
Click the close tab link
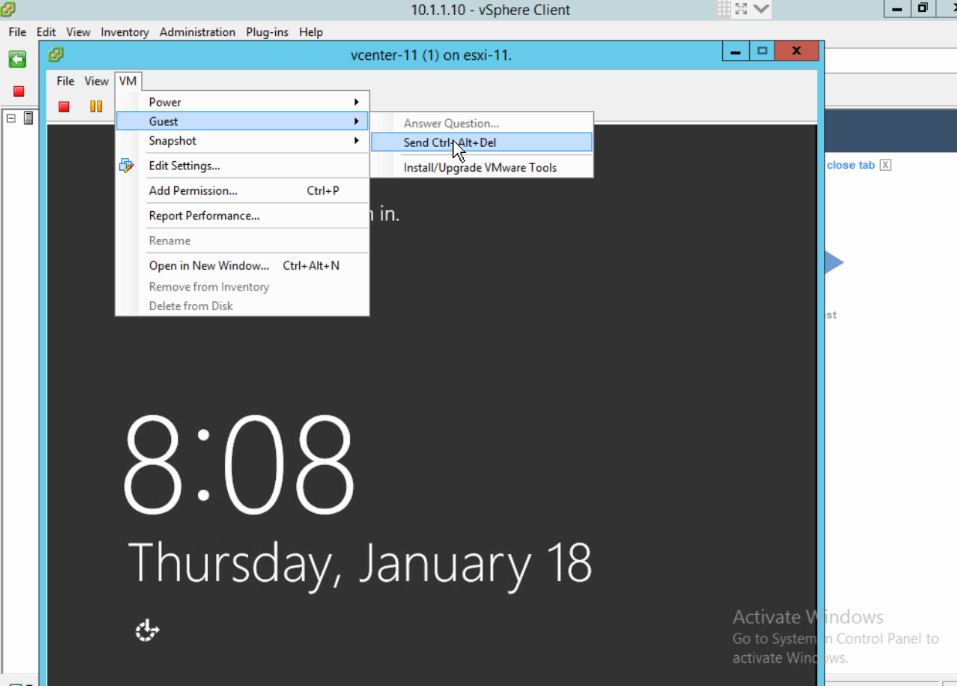click(848, 164)
